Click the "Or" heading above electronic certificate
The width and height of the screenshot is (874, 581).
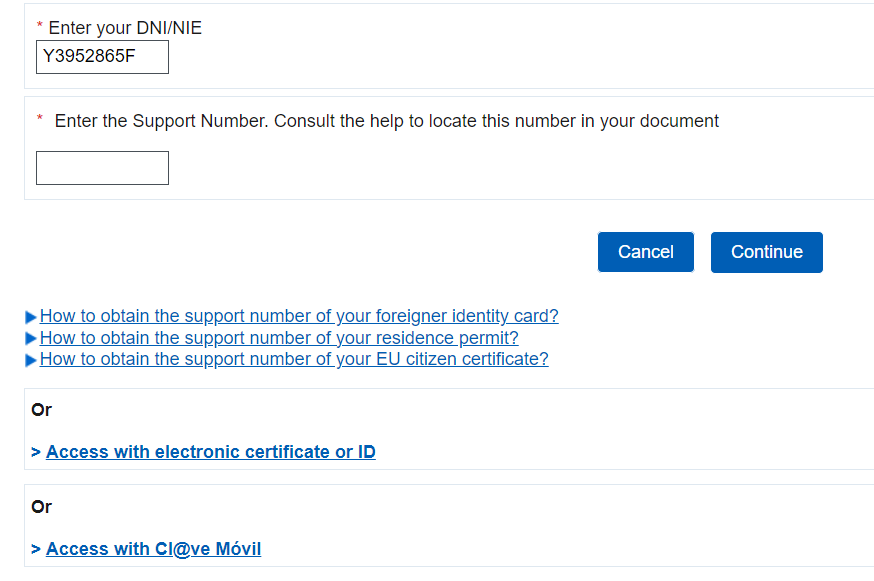(x=41, y=410)
